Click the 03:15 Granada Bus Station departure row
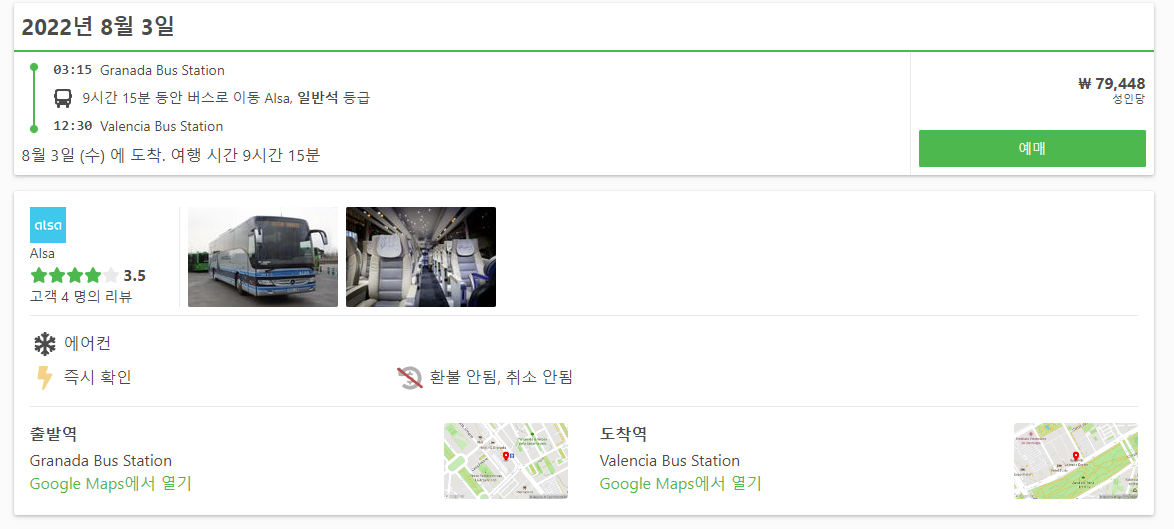Image resolution: width=1174 pixels, height=529 pixels. coord(139,70)
